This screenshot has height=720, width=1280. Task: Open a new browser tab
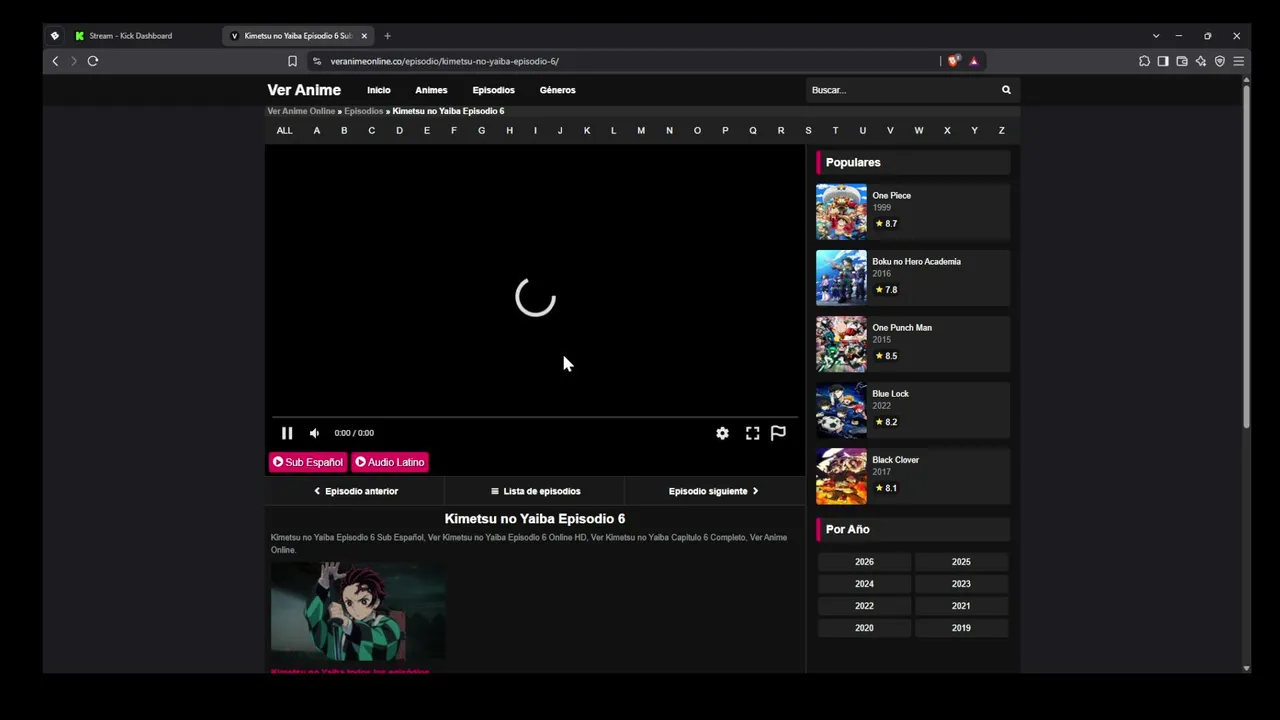coord(387,36)
